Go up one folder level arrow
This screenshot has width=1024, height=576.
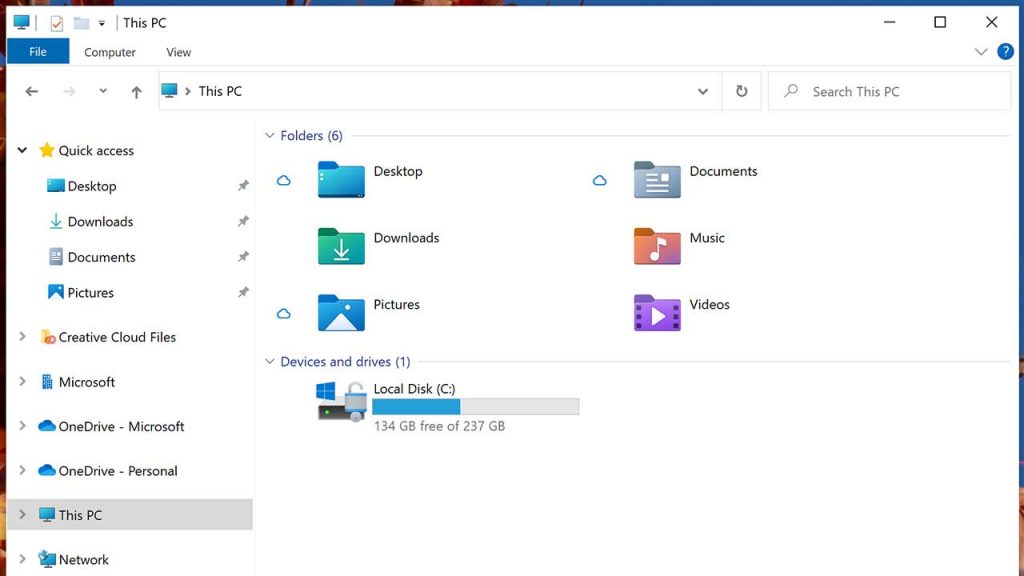click(136, 92)
